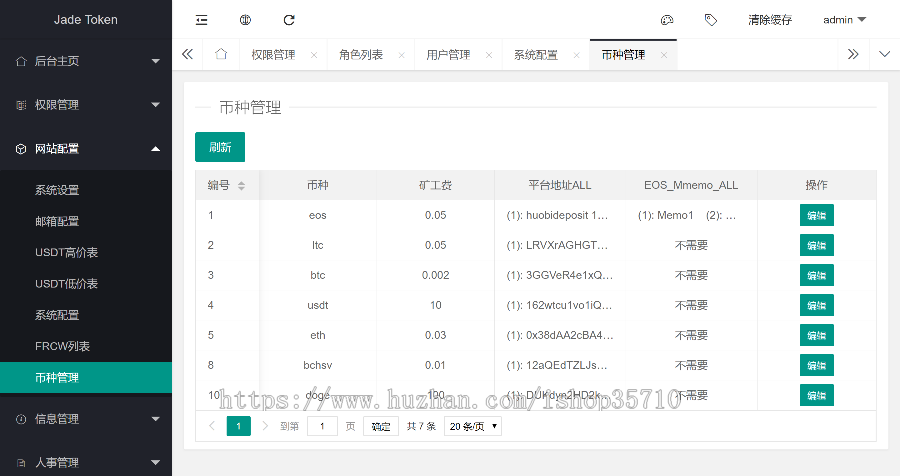Image resolution: width=900 pixels, height=476 pixels.
Task: Go to home tab icon
Action: click(x=221, y=55)
